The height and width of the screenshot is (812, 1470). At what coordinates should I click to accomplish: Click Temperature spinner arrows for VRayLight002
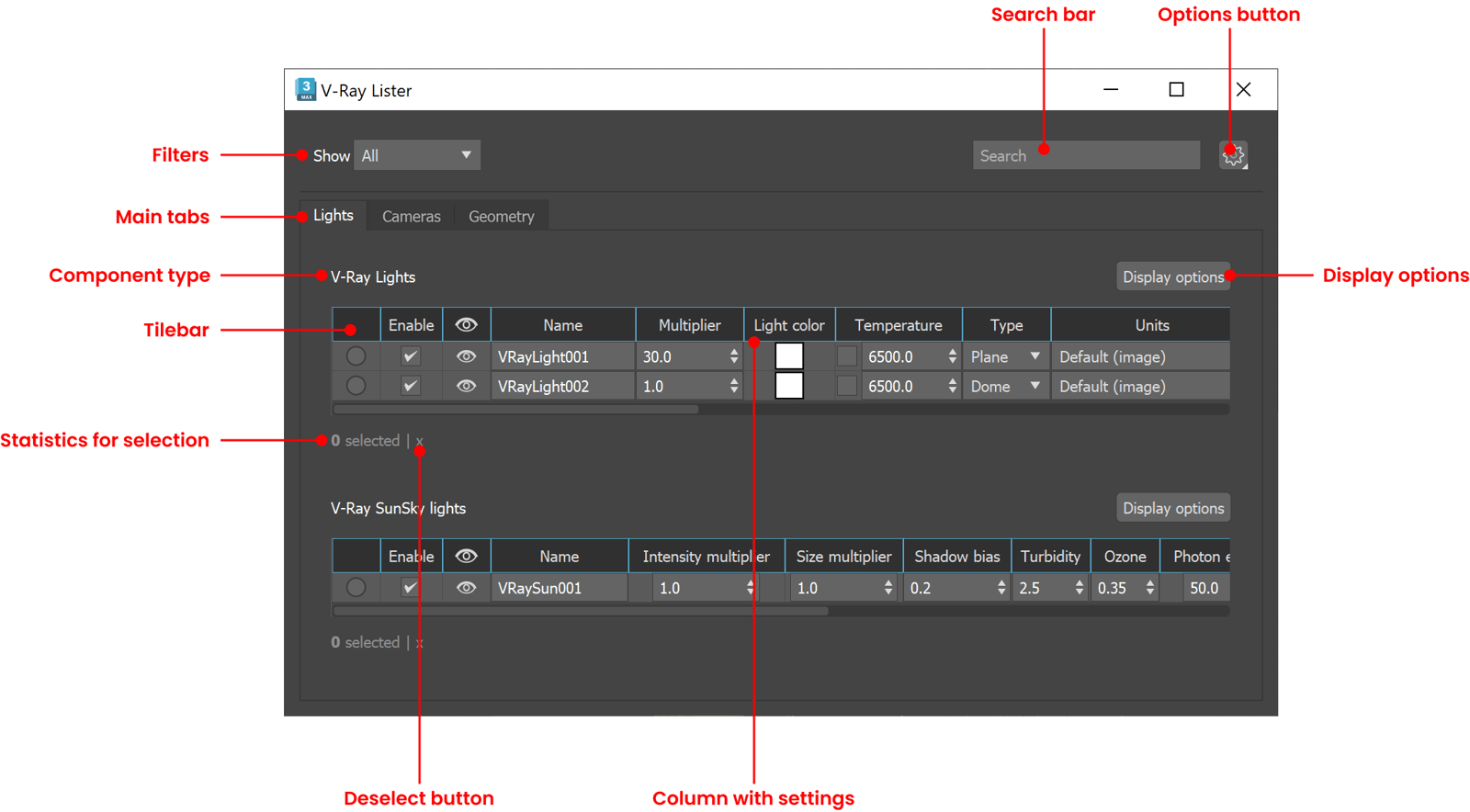coord(953,387)
